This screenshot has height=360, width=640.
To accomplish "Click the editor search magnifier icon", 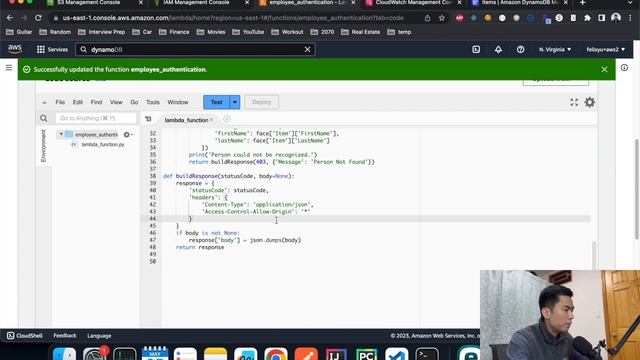I will (44, 118).
